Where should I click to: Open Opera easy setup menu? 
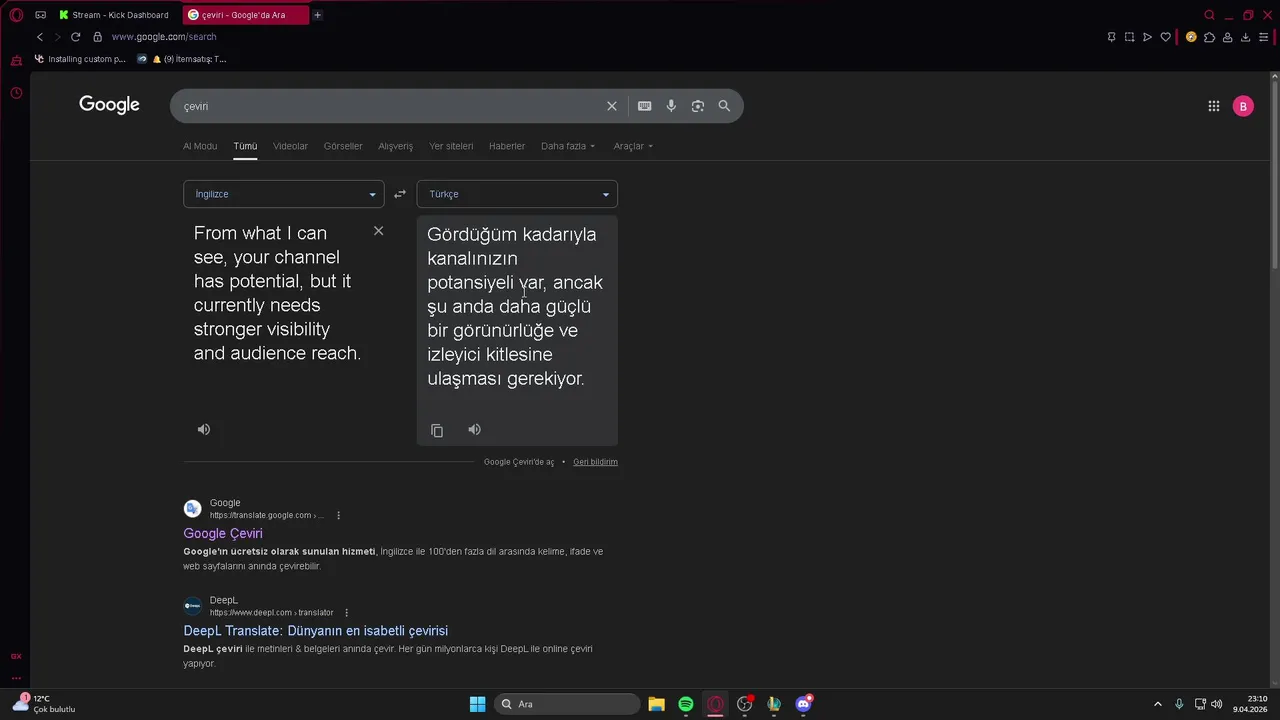click(x=1263, y=37)
